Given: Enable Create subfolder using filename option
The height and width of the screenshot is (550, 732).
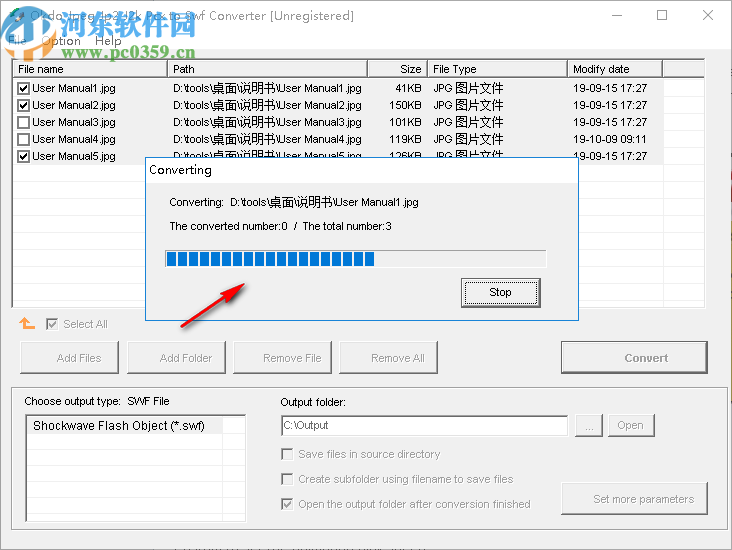Looking at the screenshot, I should 287,479.
